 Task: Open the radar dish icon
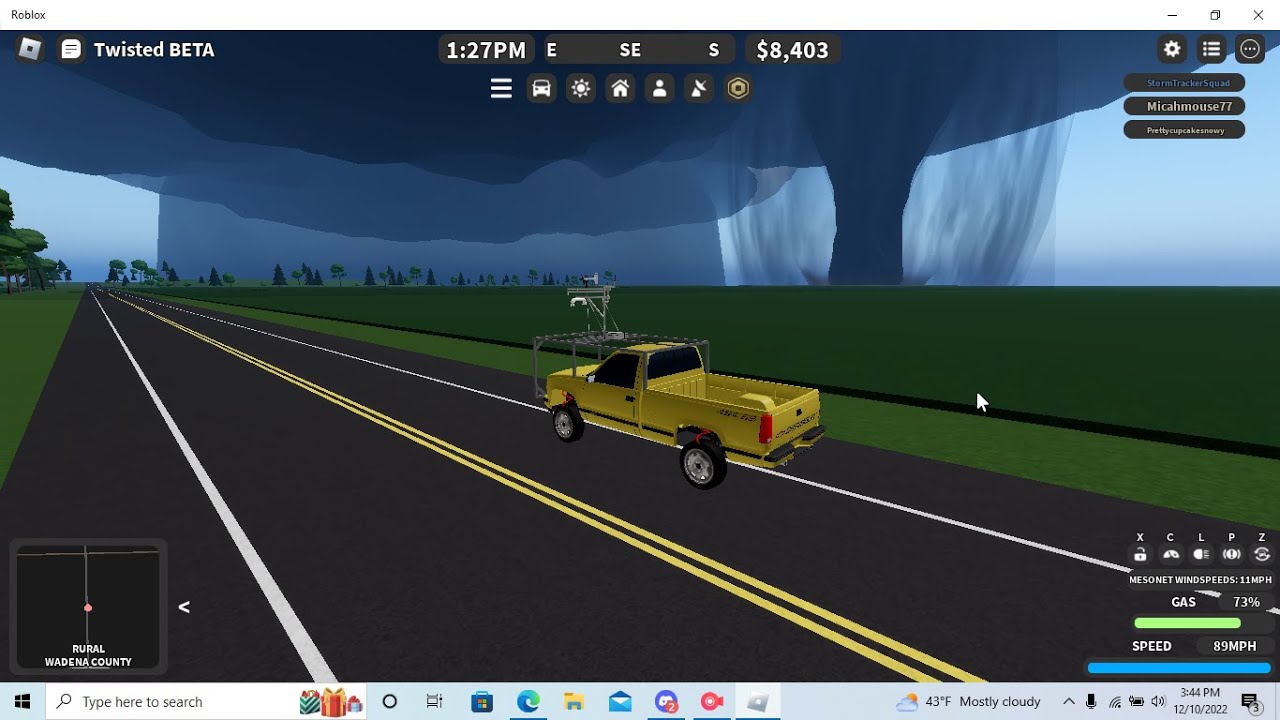(699, 89)
